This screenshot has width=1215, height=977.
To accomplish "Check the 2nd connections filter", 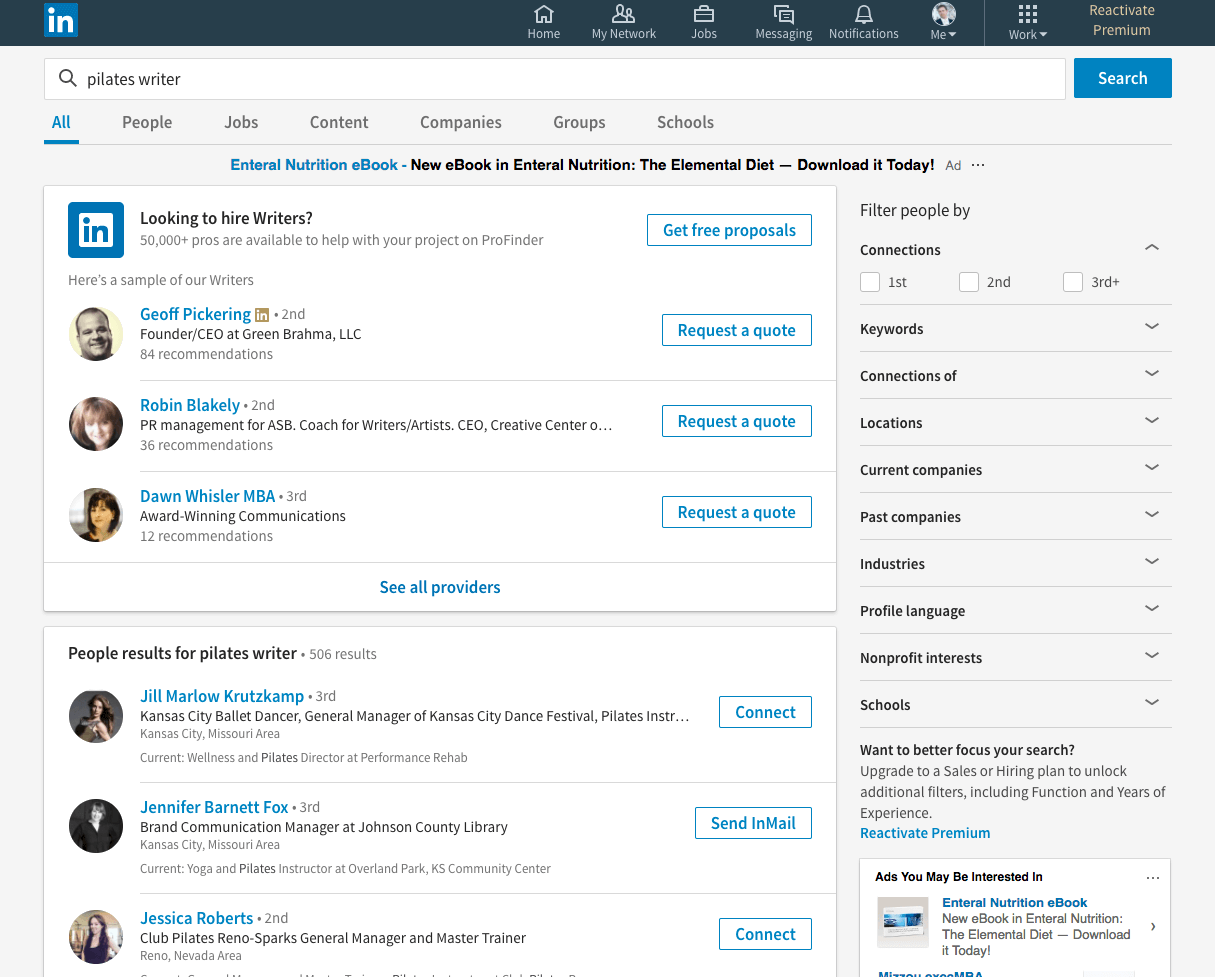I will coord(969,282).
